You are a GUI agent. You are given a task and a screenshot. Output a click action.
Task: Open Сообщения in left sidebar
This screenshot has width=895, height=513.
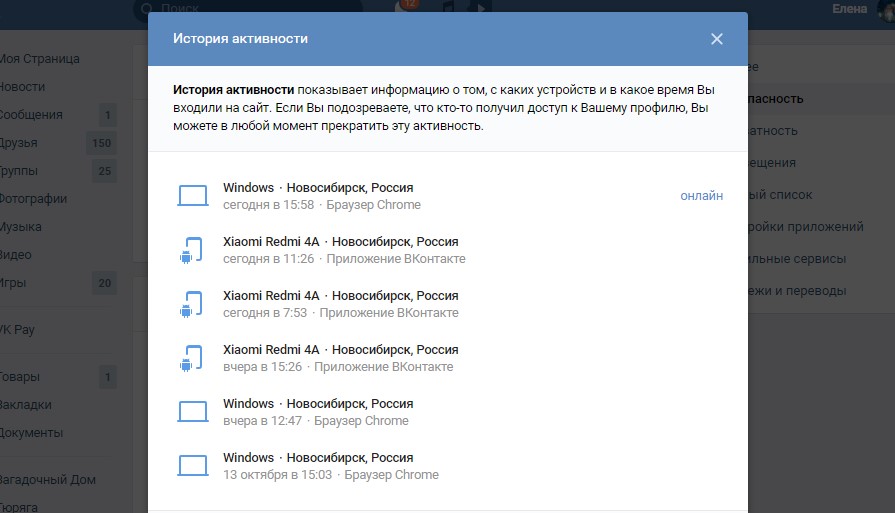click(x=32, y=115)
